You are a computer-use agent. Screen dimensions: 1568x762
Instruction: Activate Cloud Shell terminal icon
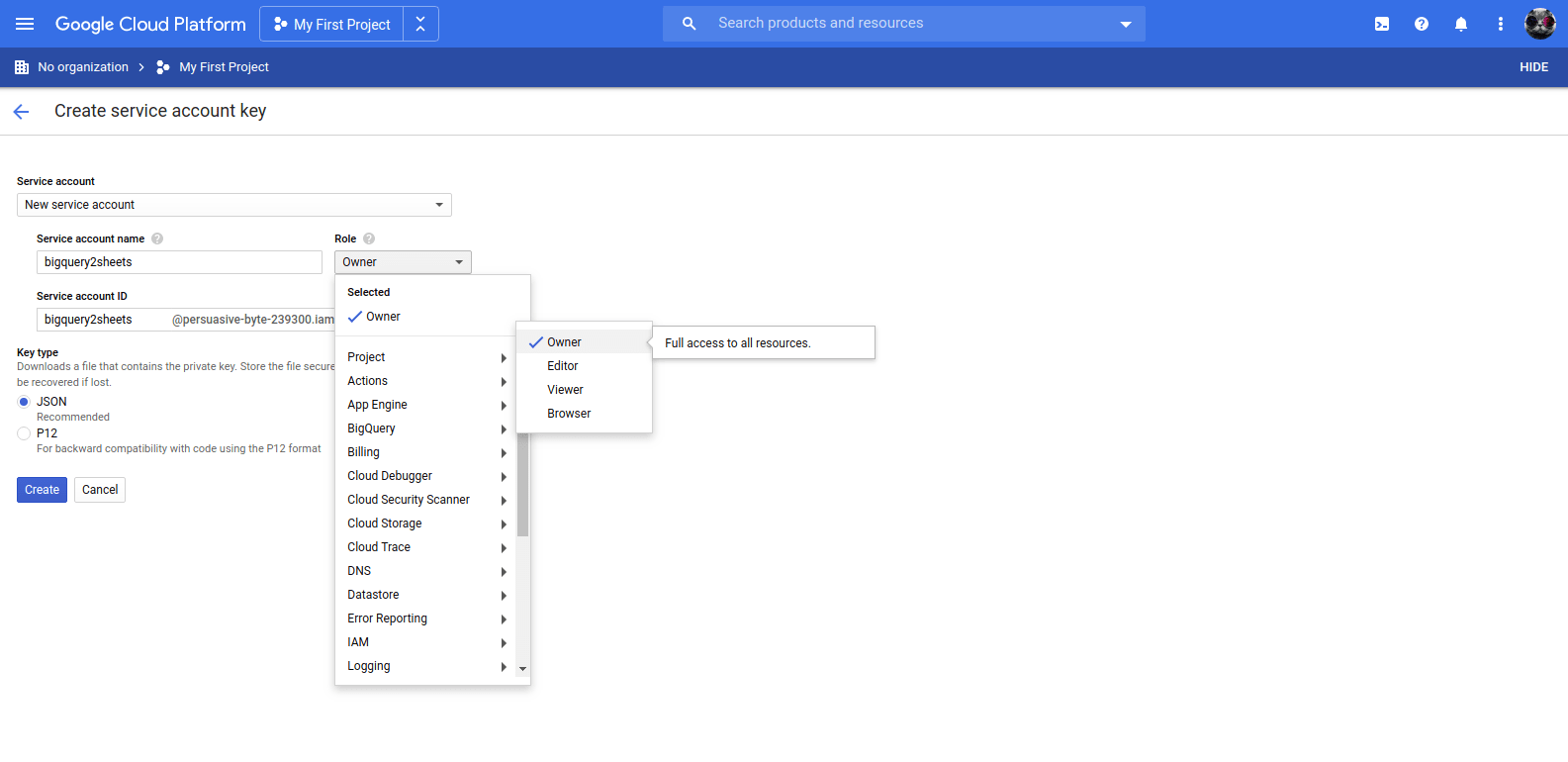[1382, 24]
